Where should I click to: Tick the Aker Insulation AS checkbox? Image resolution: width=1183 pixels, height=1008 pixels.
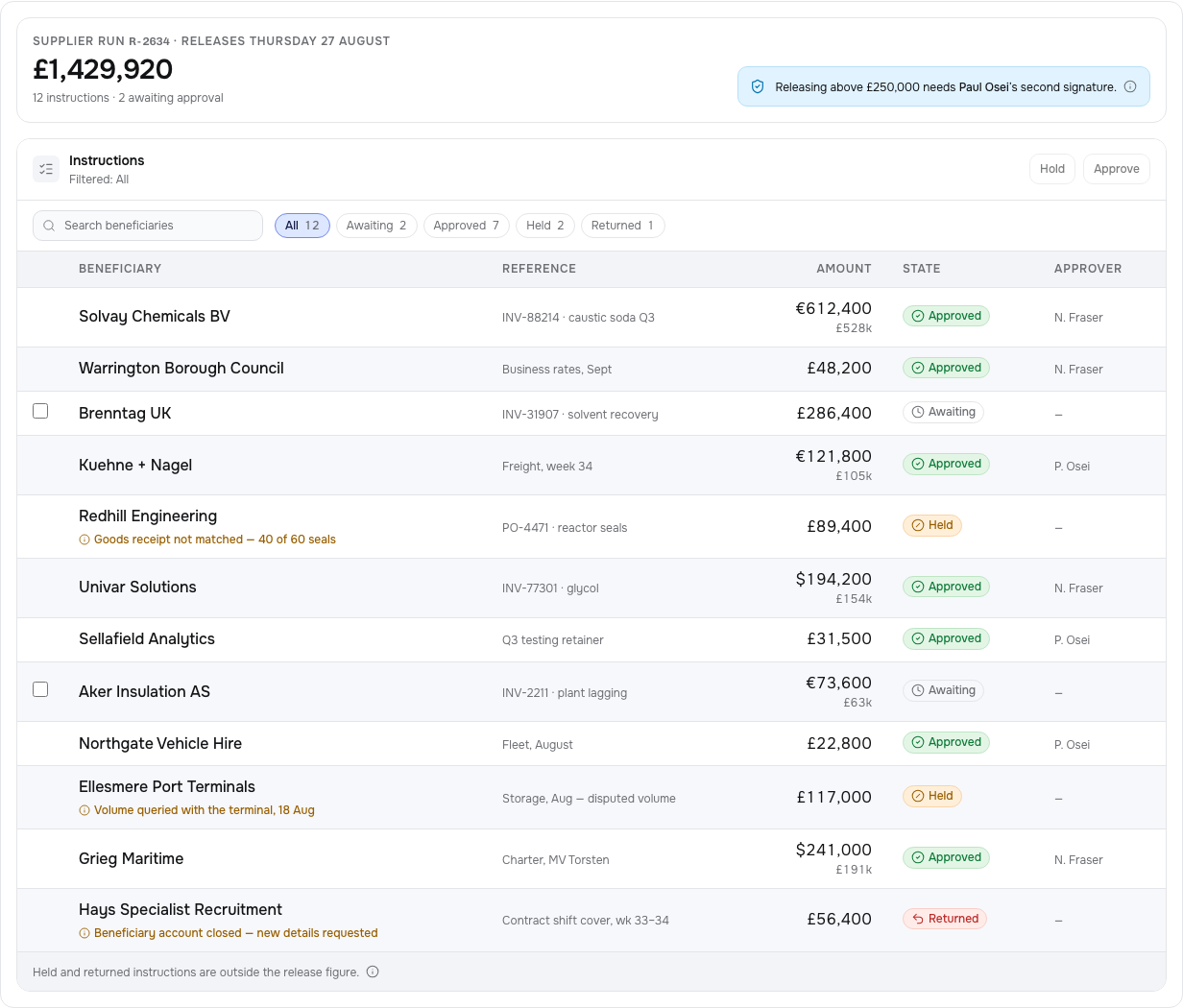40,689
